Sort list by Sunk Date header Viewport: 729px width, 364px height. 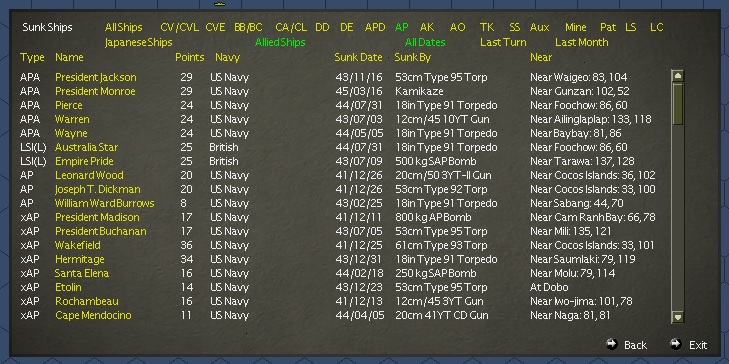(358, 58)
